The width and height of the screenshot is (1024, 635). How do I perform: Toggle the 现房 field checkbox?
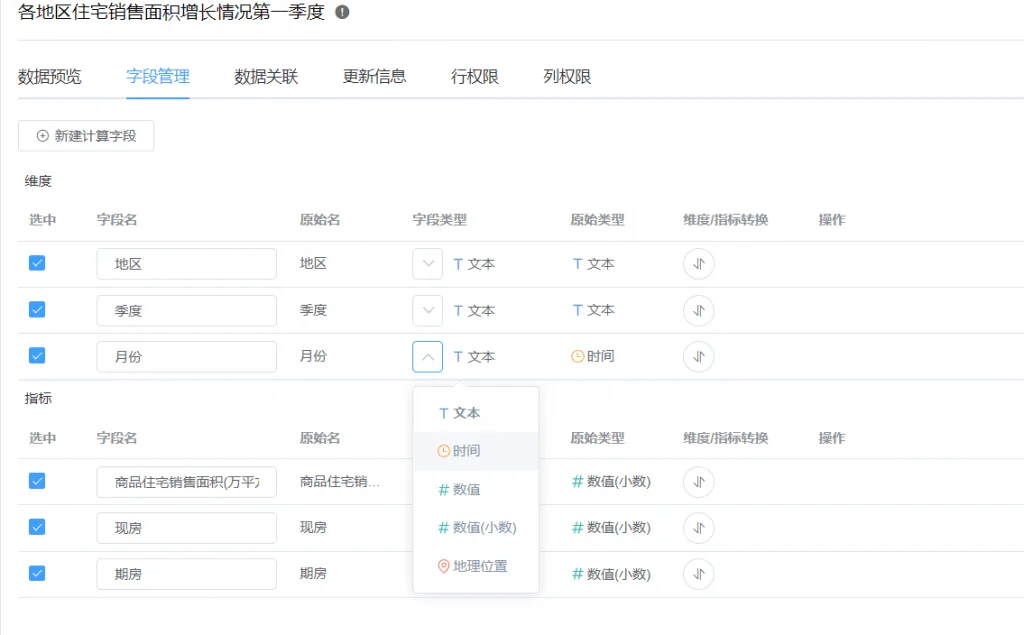tap(37, 527)
